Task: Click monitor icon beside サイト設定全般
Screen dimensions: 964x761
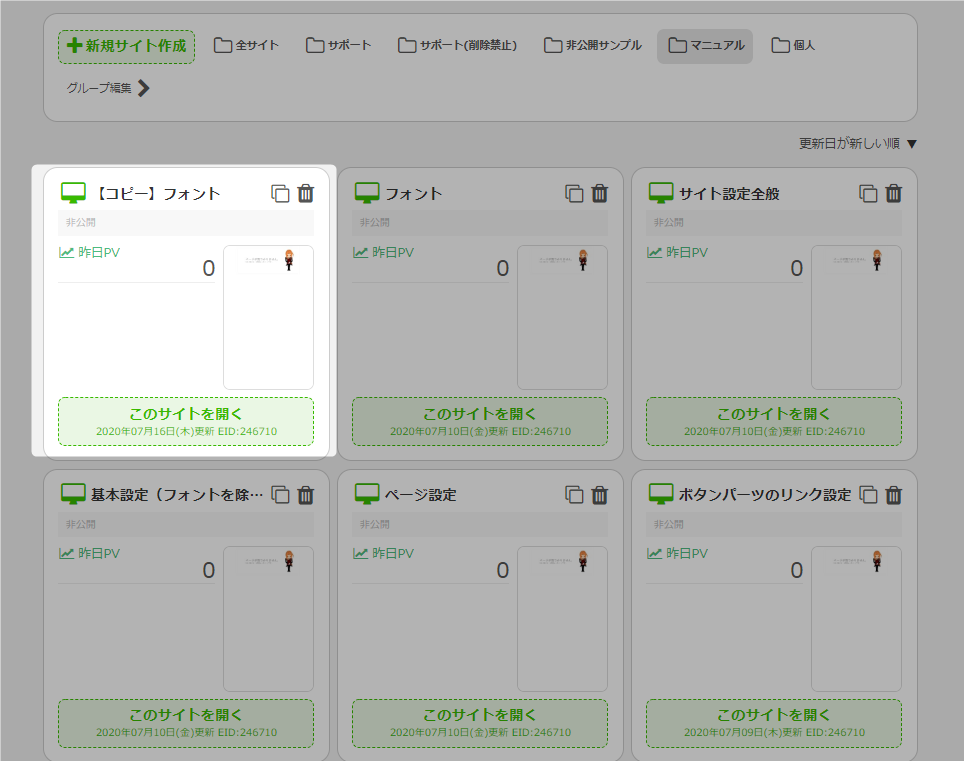Action: click(661, 193)
